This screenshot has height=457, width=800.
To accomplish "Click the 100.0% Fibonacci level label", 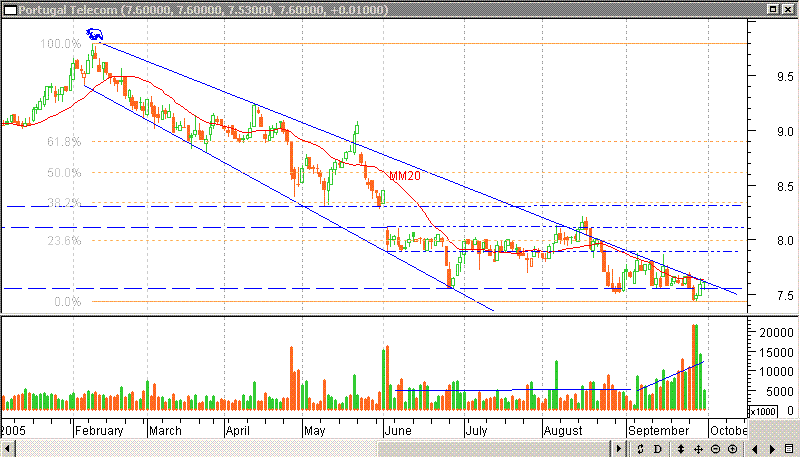I will (x=61, y=44).
